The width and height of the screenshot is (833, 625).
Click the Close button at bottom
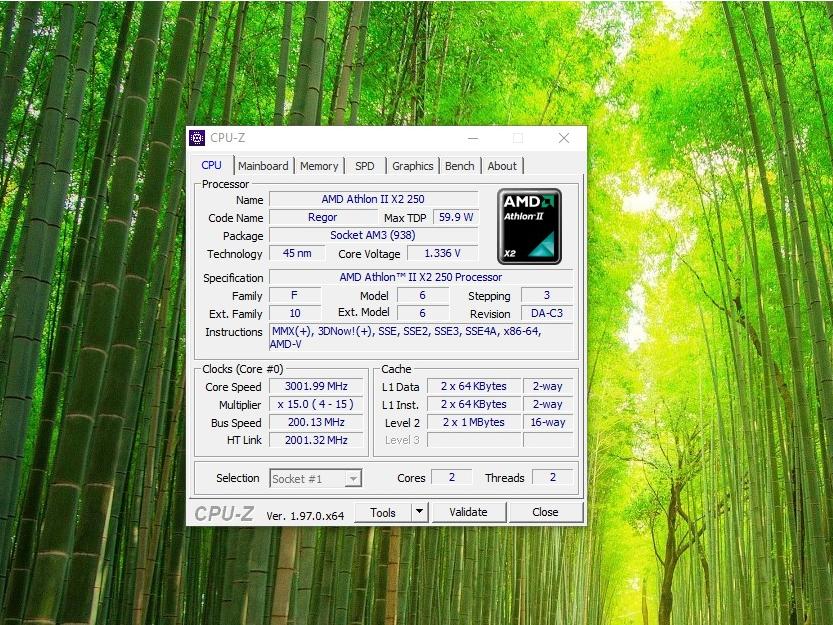point(545,512)
